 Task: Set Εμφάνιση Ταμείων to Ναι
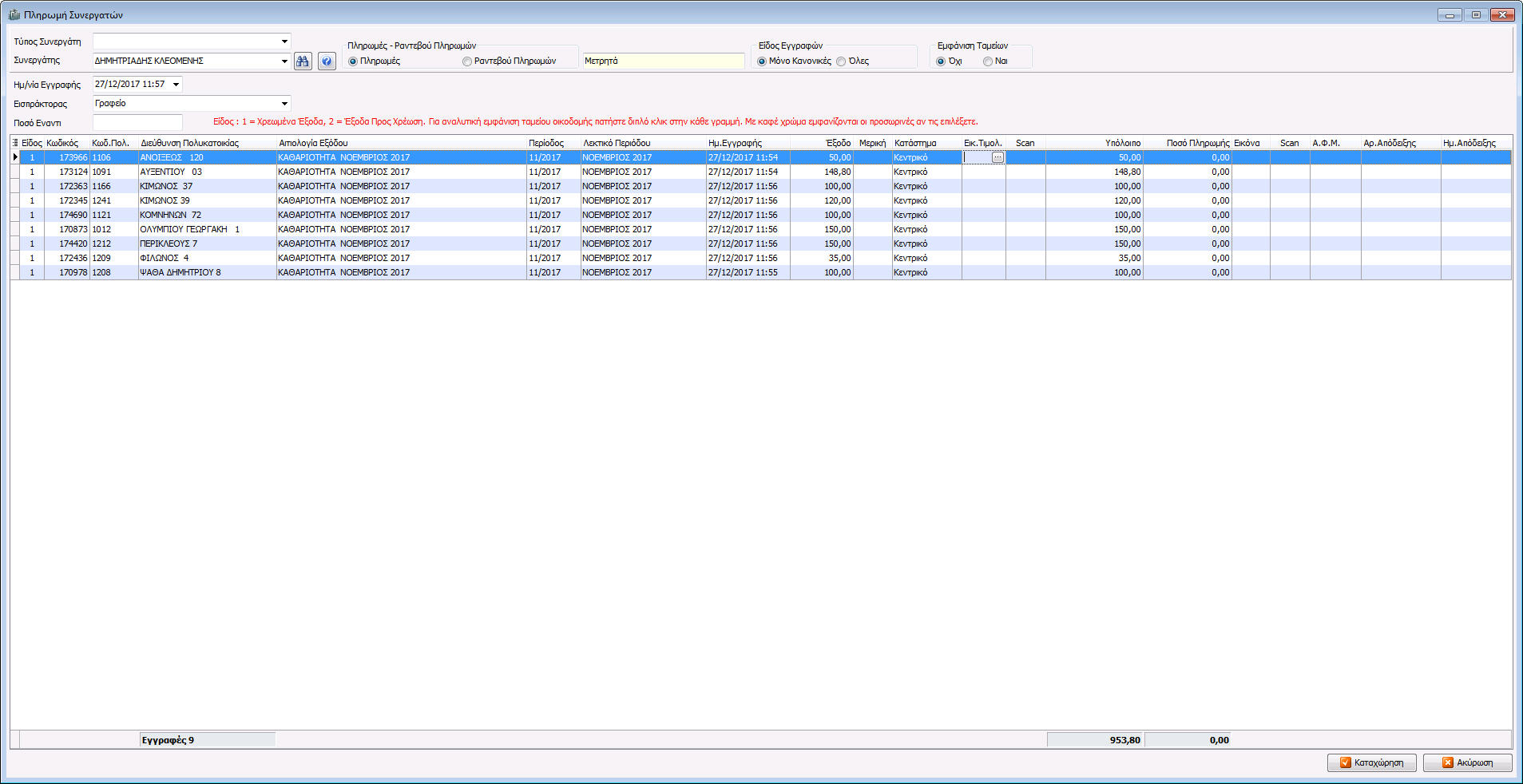coord(988,61)
